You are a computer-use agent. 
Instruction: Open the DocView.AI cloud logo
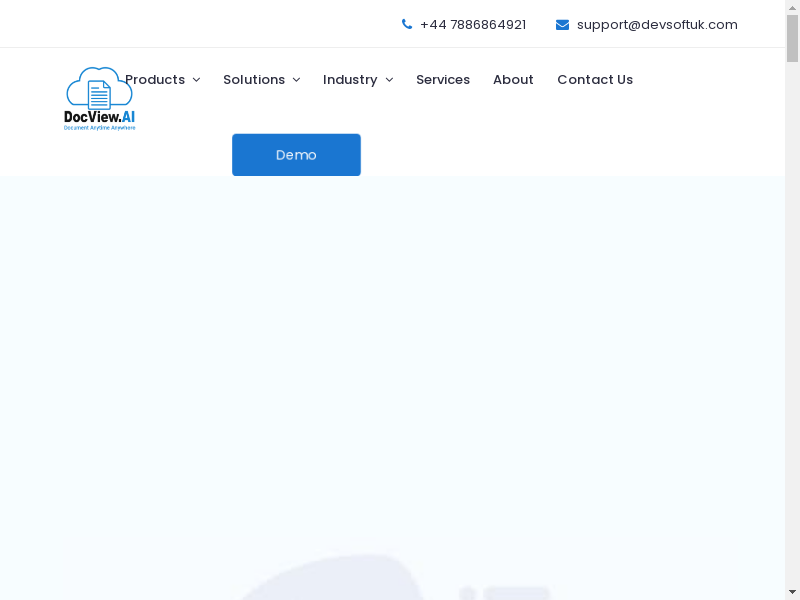click(x=99, y=99)
